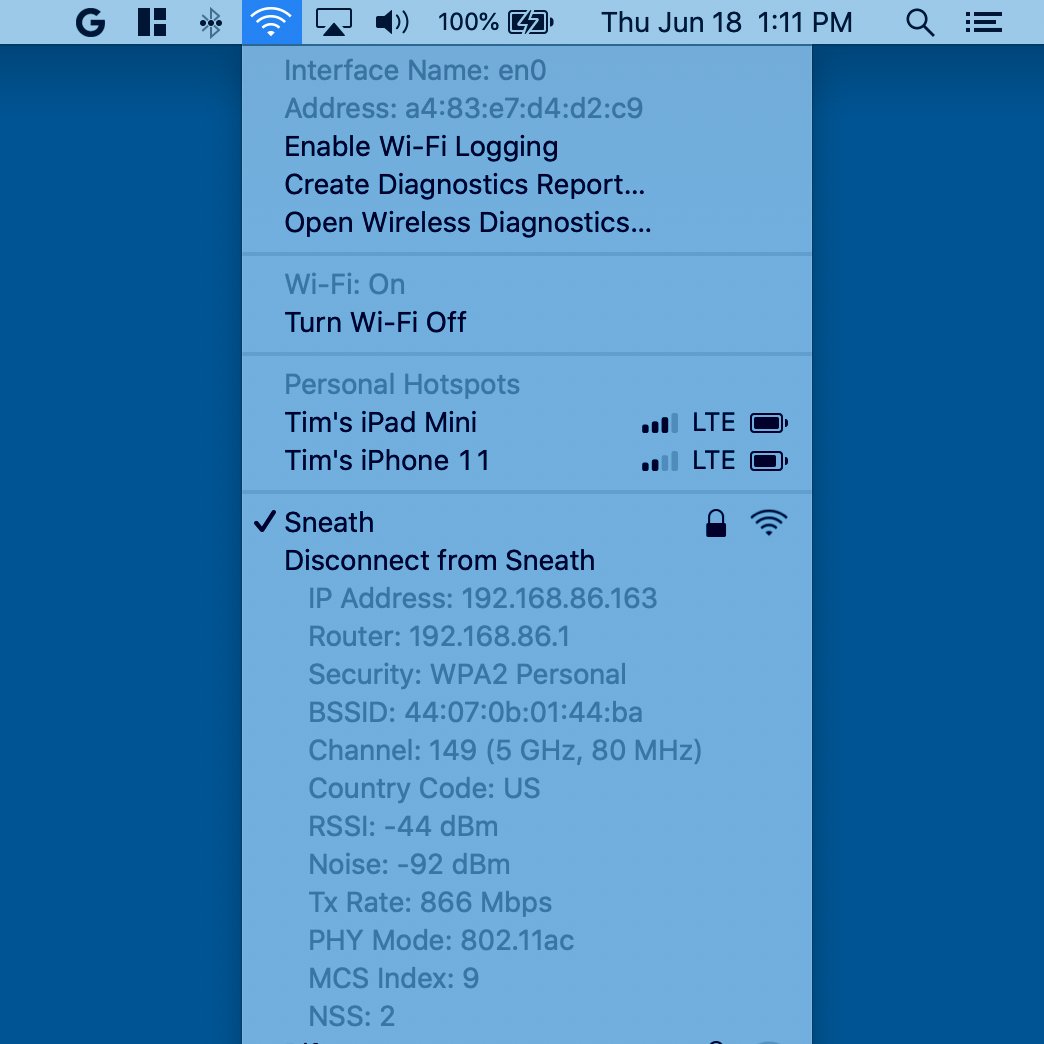The height and width of the screenshot is (1044, 1044).
Task: Click the LTE label for Tim's iPhone 11
Action: pos(714,460)
